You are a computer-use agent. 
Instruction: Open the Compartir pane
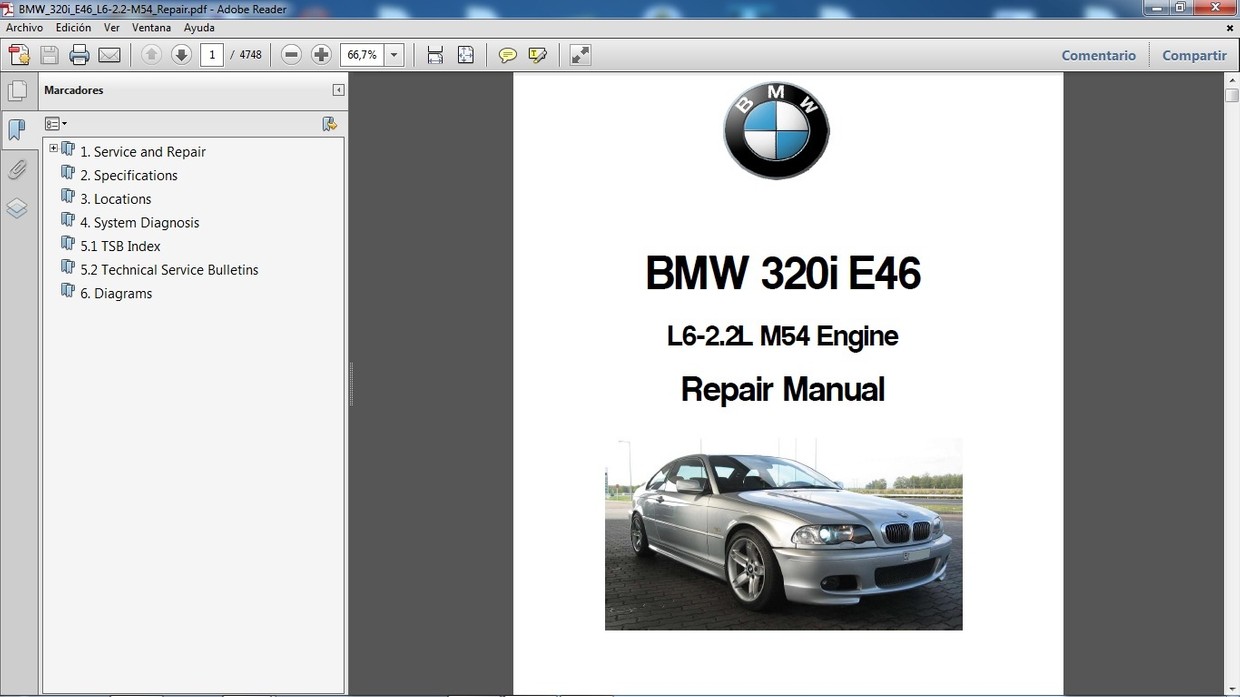(x=1194, y=55)
